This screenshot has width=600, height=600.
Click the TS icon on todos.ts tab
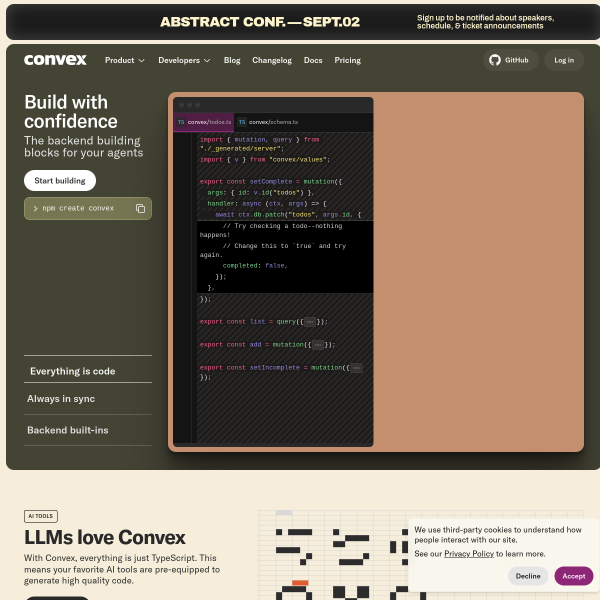[181, 122]
